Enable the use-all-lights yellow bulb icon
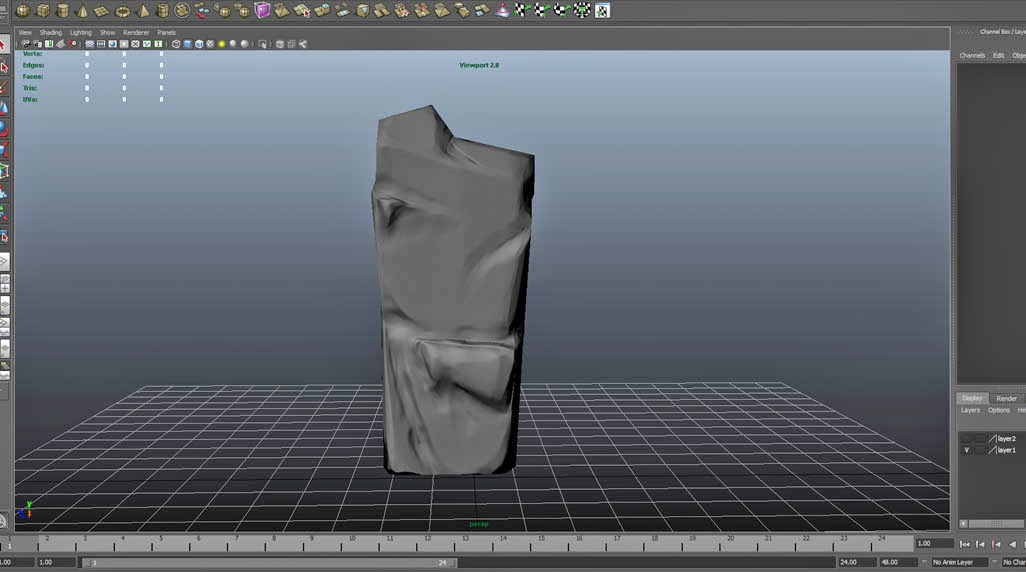The height and width of the screenshot is (572, 1026). pyautogui.click(x=221, y=44)
